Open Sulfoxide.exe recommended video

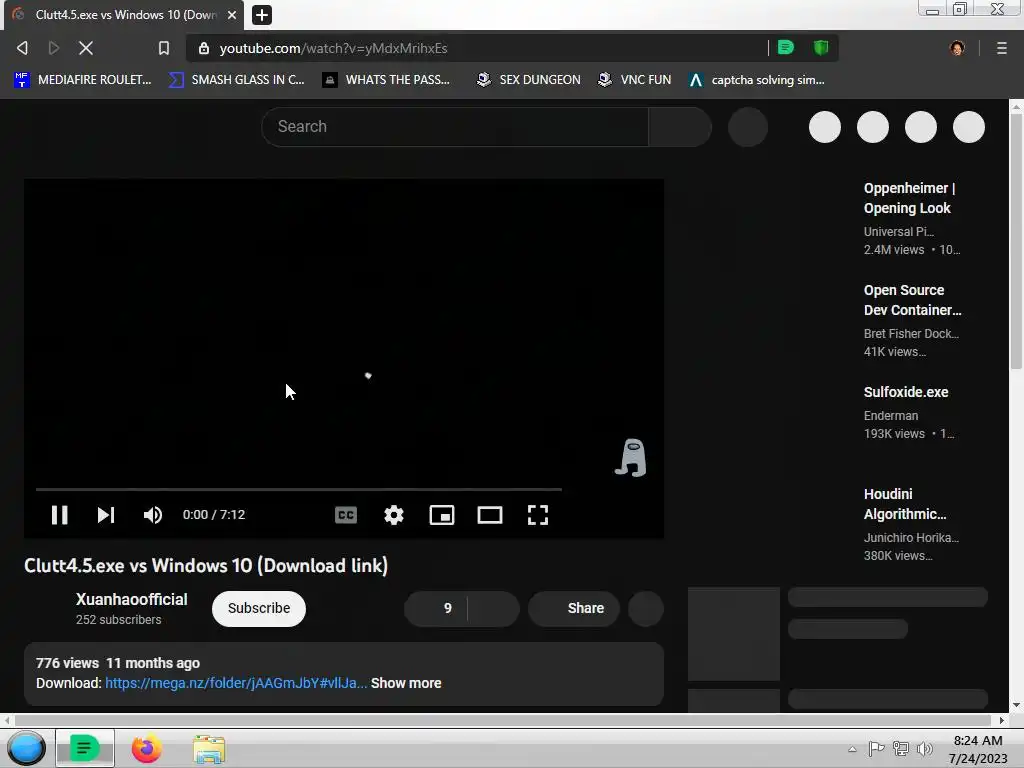point(906,392)
